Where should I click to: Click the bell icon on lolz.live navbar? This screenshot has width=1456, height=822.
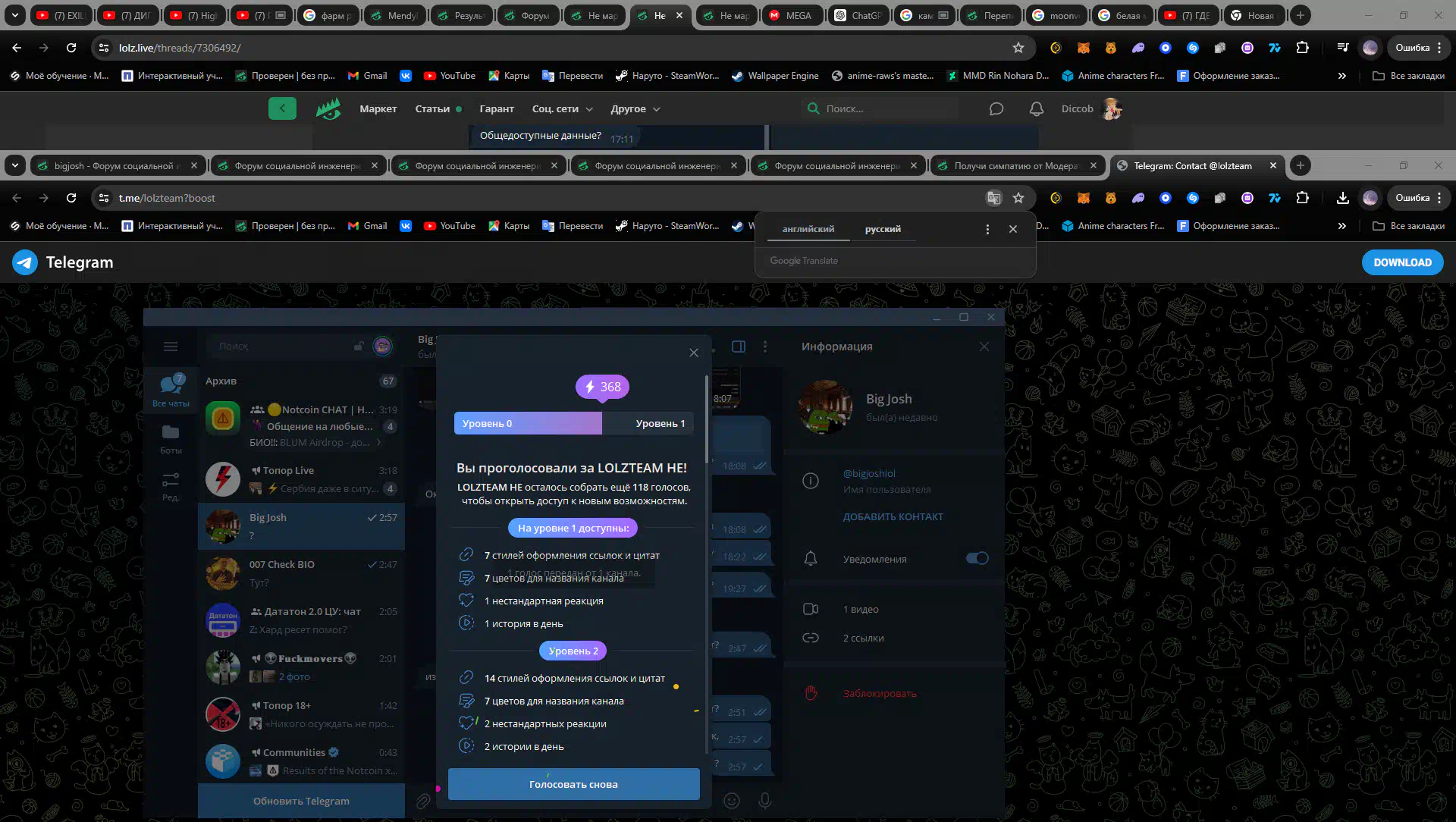1037,109
